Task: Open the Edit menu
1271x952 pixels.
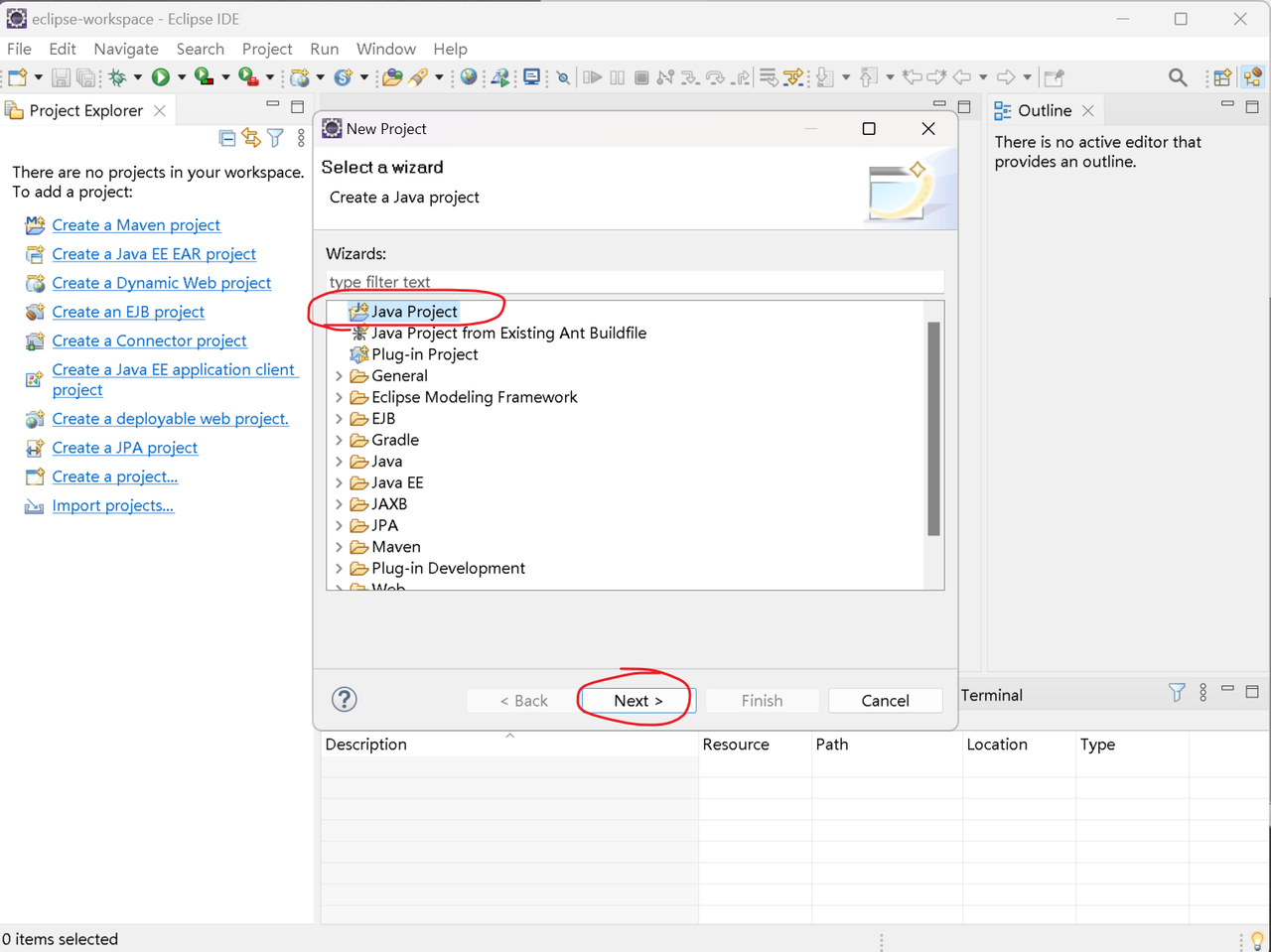Action: coord(62,49)
